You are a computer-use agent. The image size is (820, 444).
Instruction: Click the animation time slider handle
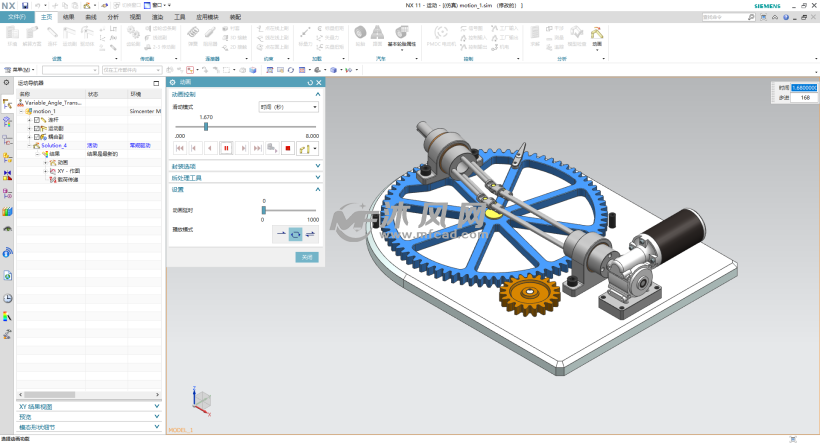(x=206, y=126)
